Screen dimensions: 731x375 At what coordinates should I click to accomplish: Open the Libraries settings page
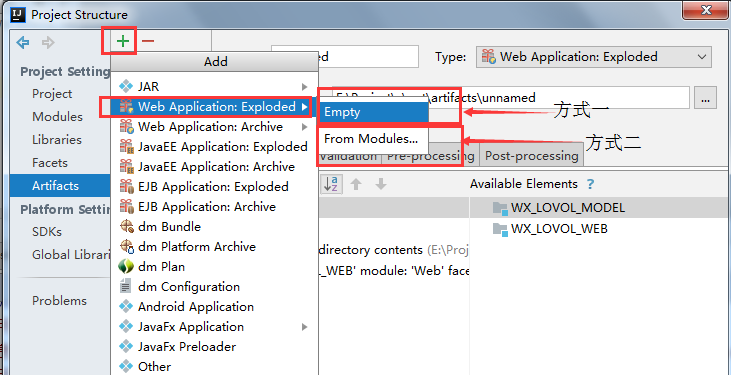[57, 139]
